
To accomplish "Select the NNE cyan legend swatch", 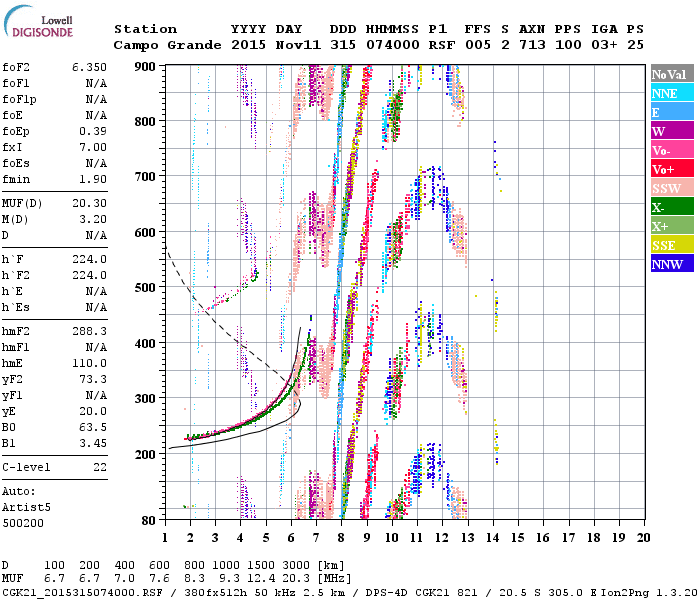I will pos(672,93).
